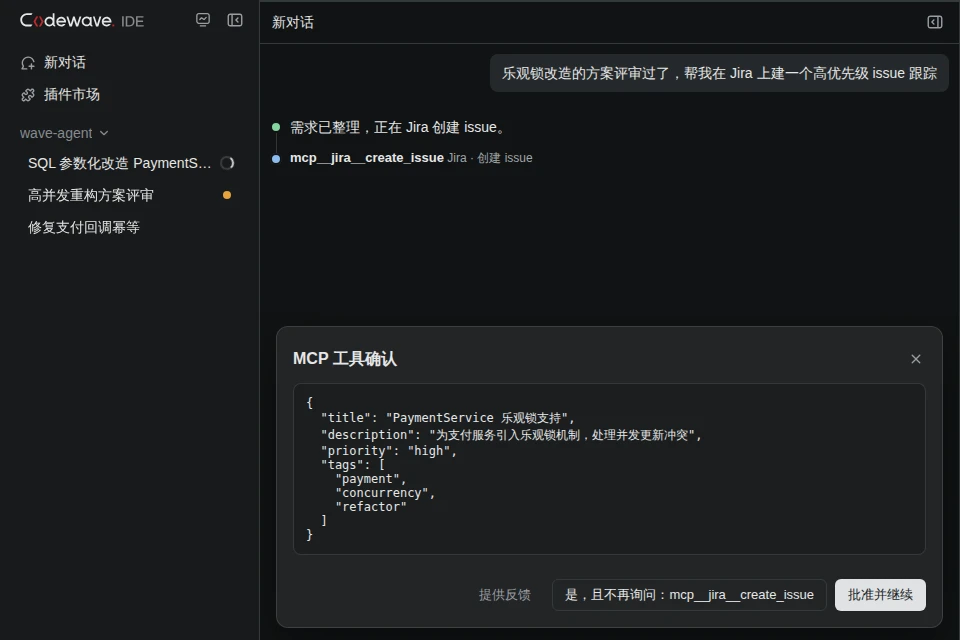960x640 pixels.
Task: Click the Codewave IDE logo
Action: tap(82, 21)
